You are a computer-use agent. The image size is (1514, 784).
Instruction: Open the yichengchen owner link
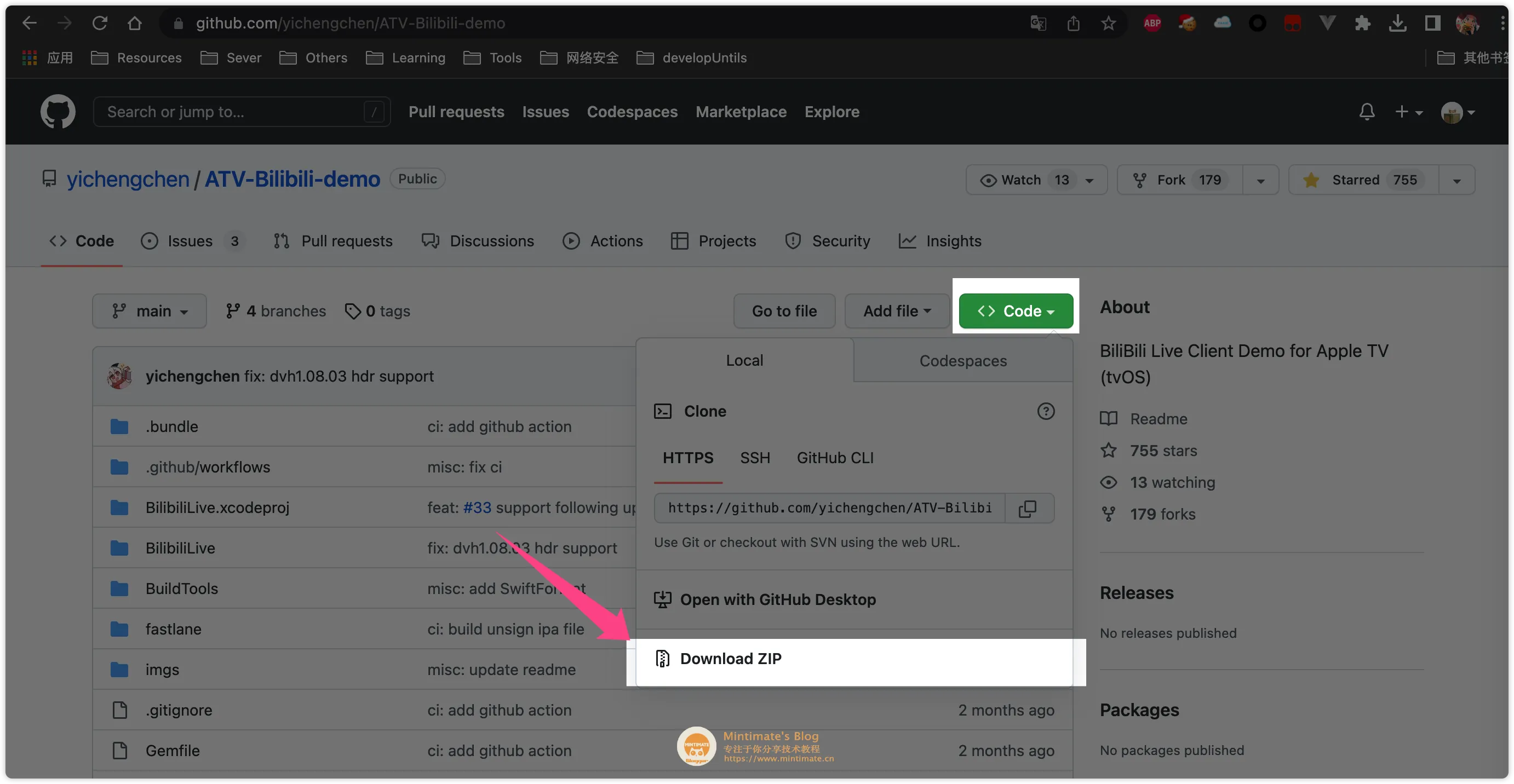pos(128,178)
